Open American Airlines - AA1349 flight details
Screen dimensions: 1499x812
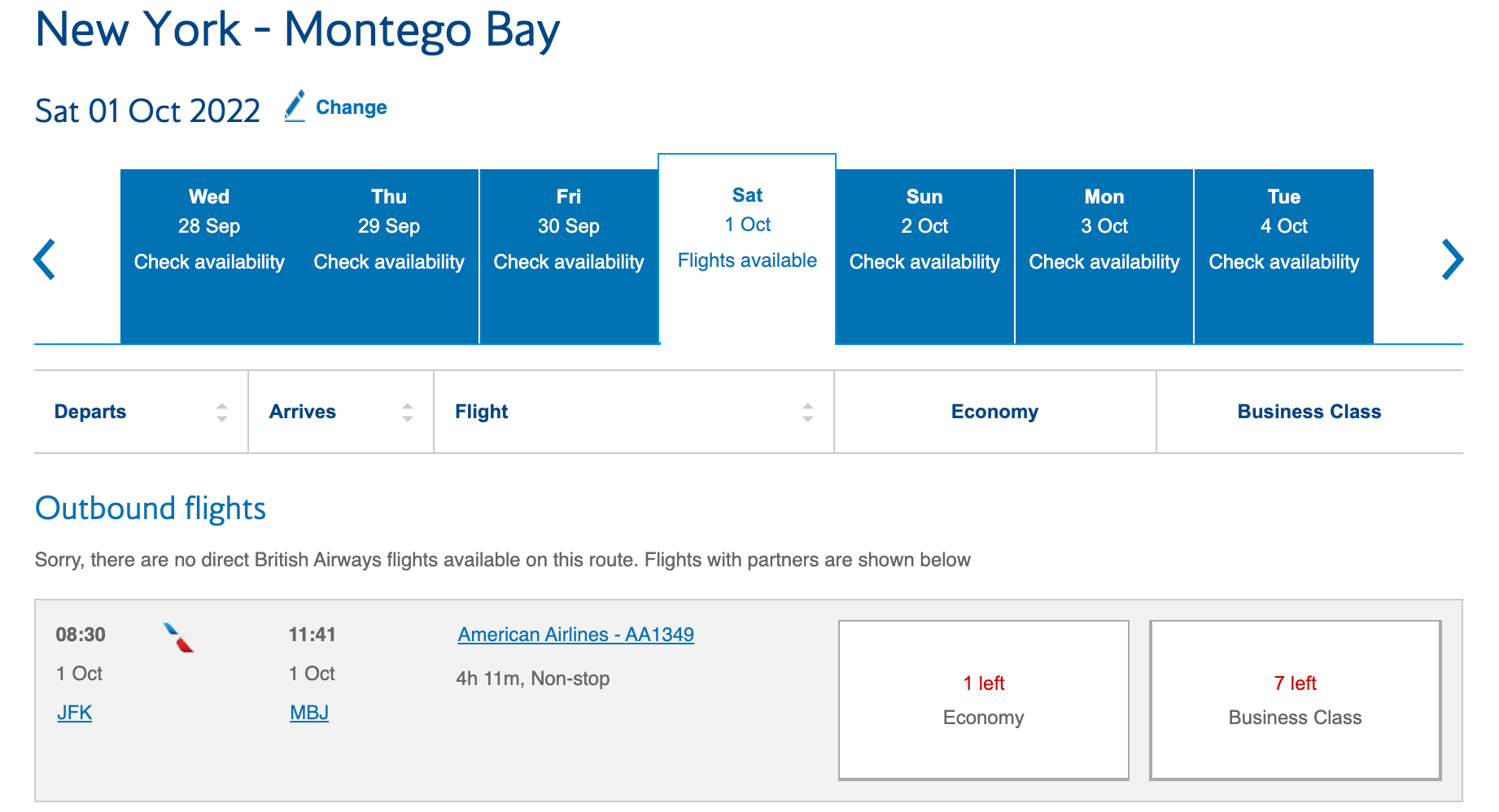point(575,635)
